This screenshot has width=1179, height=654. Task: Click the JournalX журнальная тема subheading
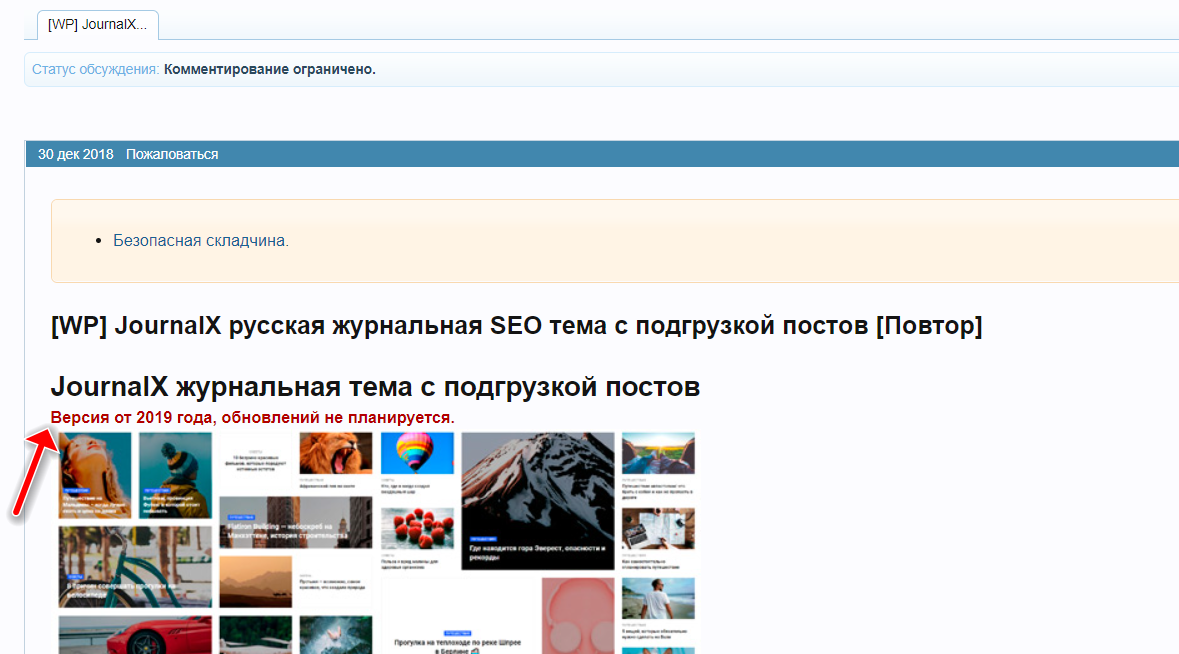375,387
